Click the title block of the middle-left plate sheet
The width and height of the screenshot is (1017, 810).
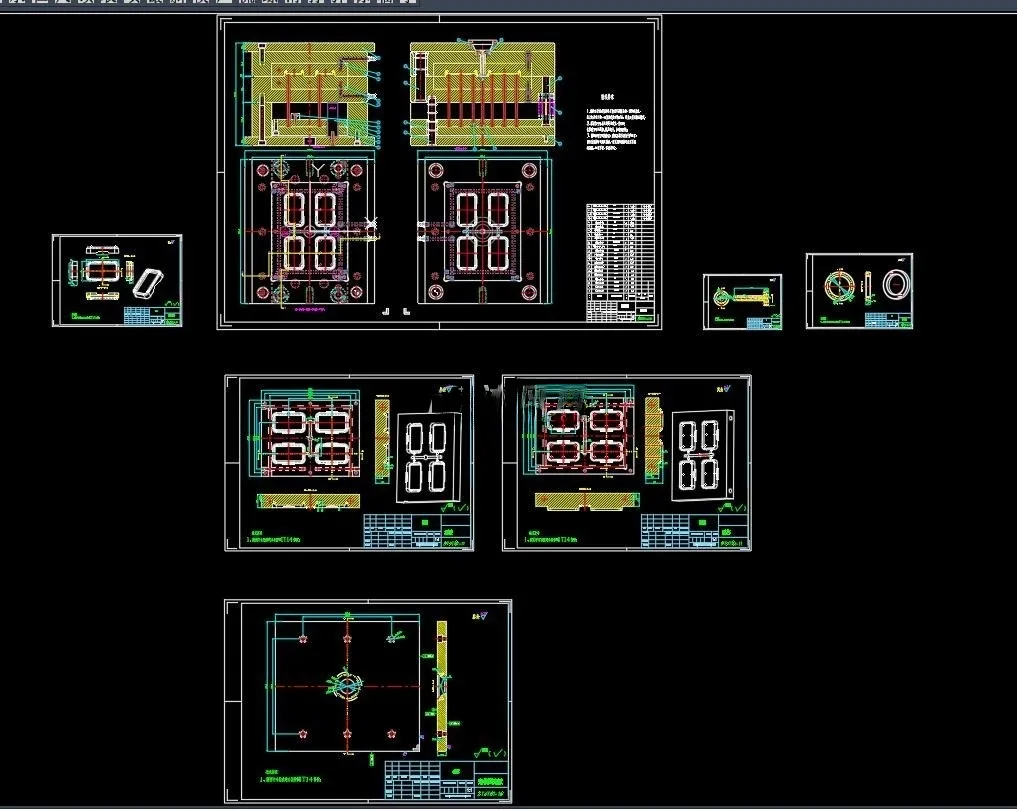(418, 532)
